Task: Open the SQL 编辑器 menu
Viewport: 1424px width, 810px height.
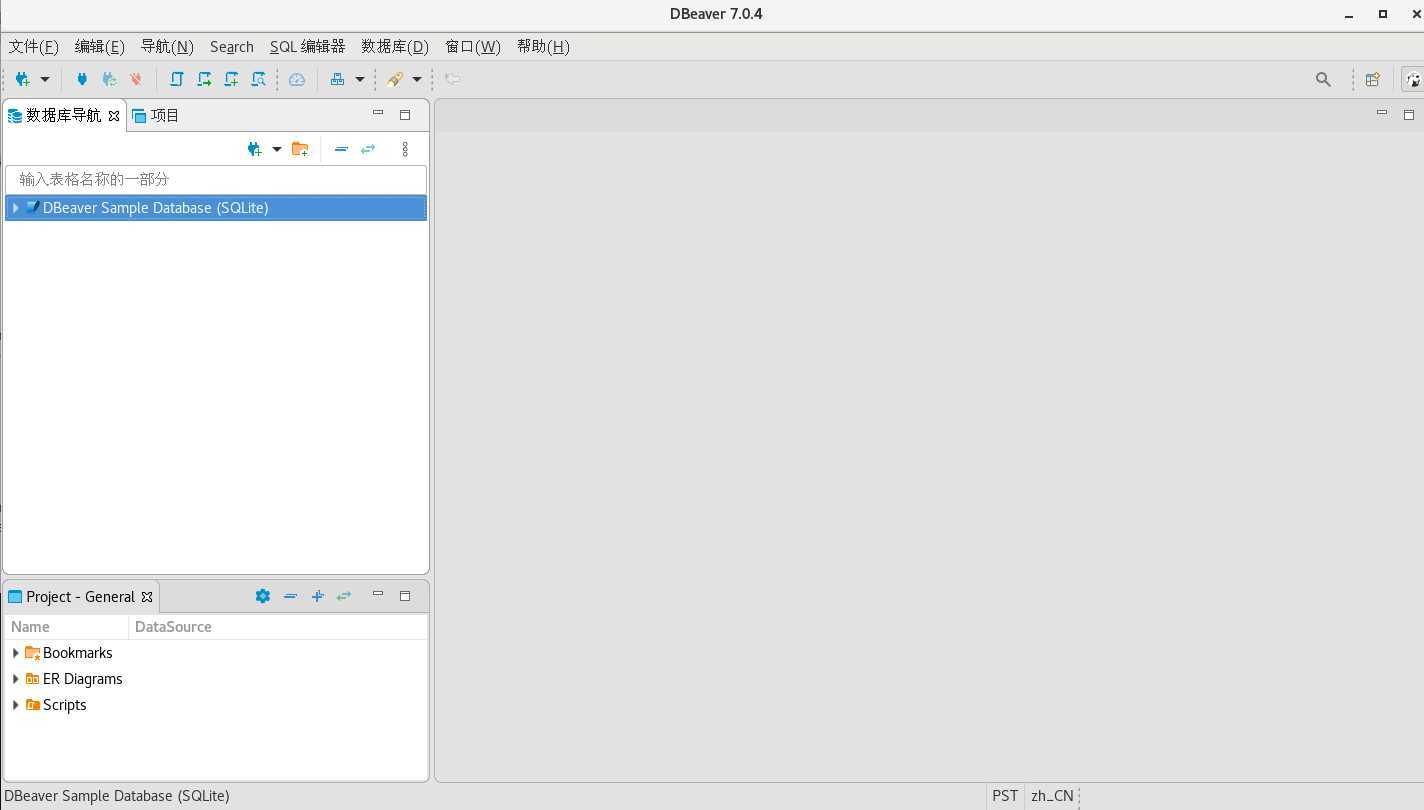Action: 307,47
